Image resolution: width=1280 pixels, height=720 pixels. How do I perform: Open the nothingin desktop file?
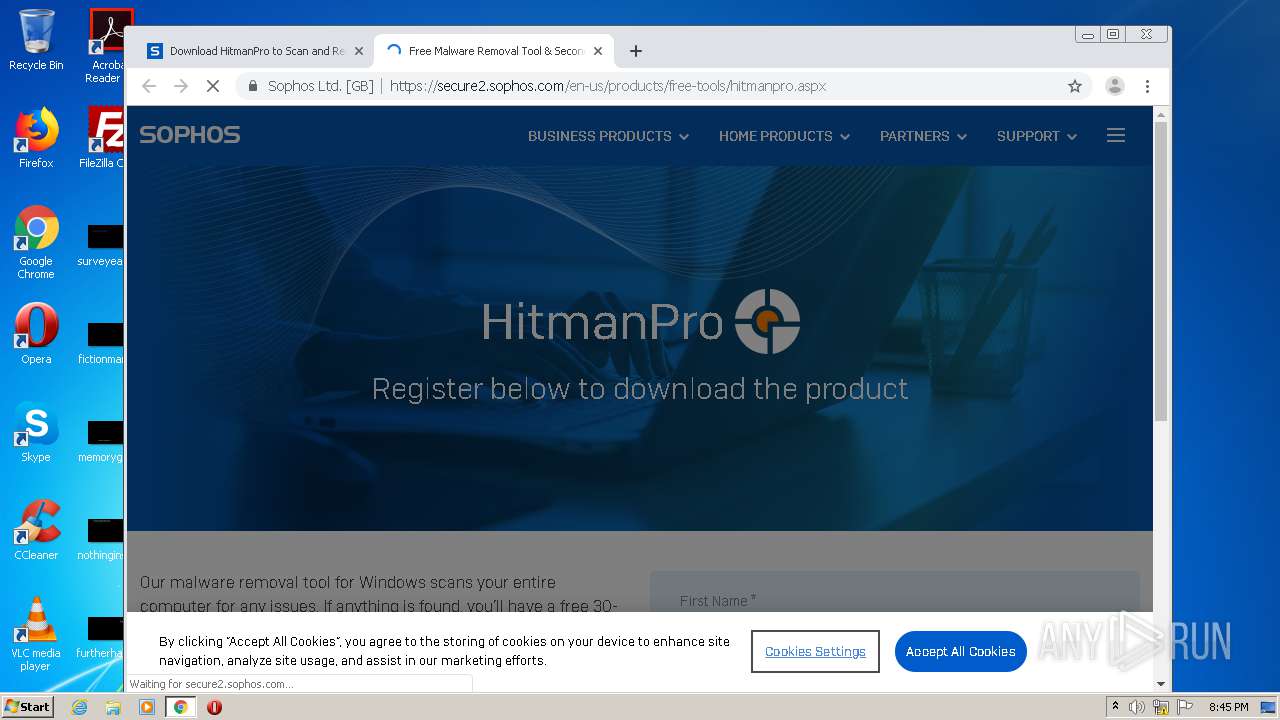(x=101, y=538)
